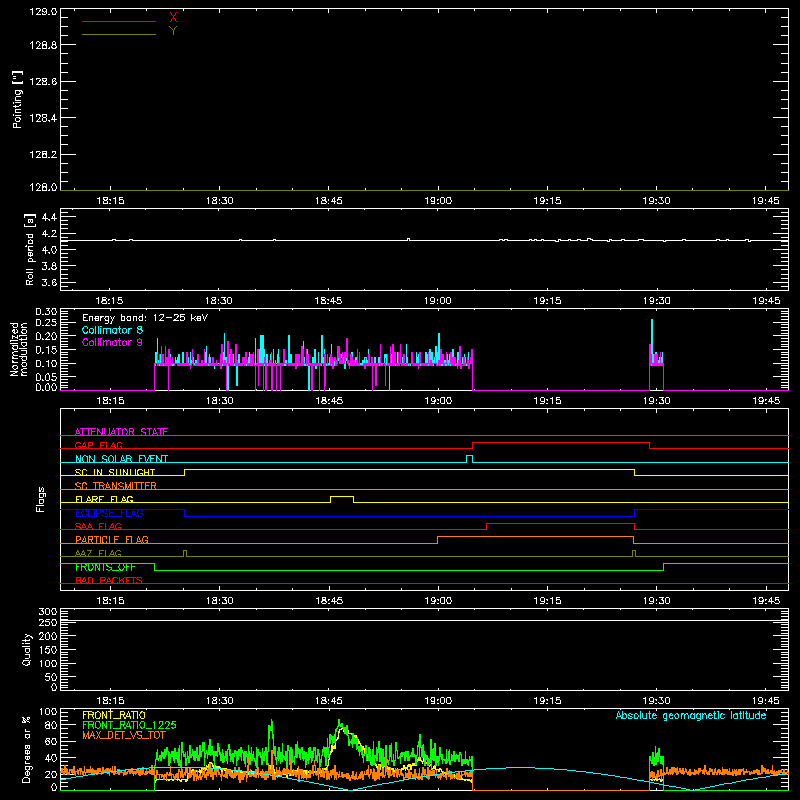
Task: Click the green FRONTS_OFF label
Action: [x=105, y=567]
